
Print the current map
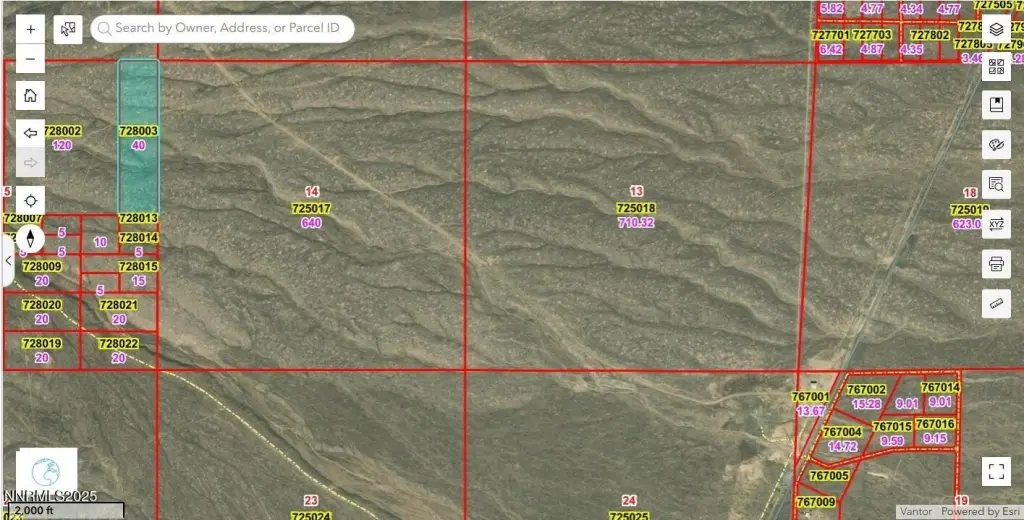point(996,264)
